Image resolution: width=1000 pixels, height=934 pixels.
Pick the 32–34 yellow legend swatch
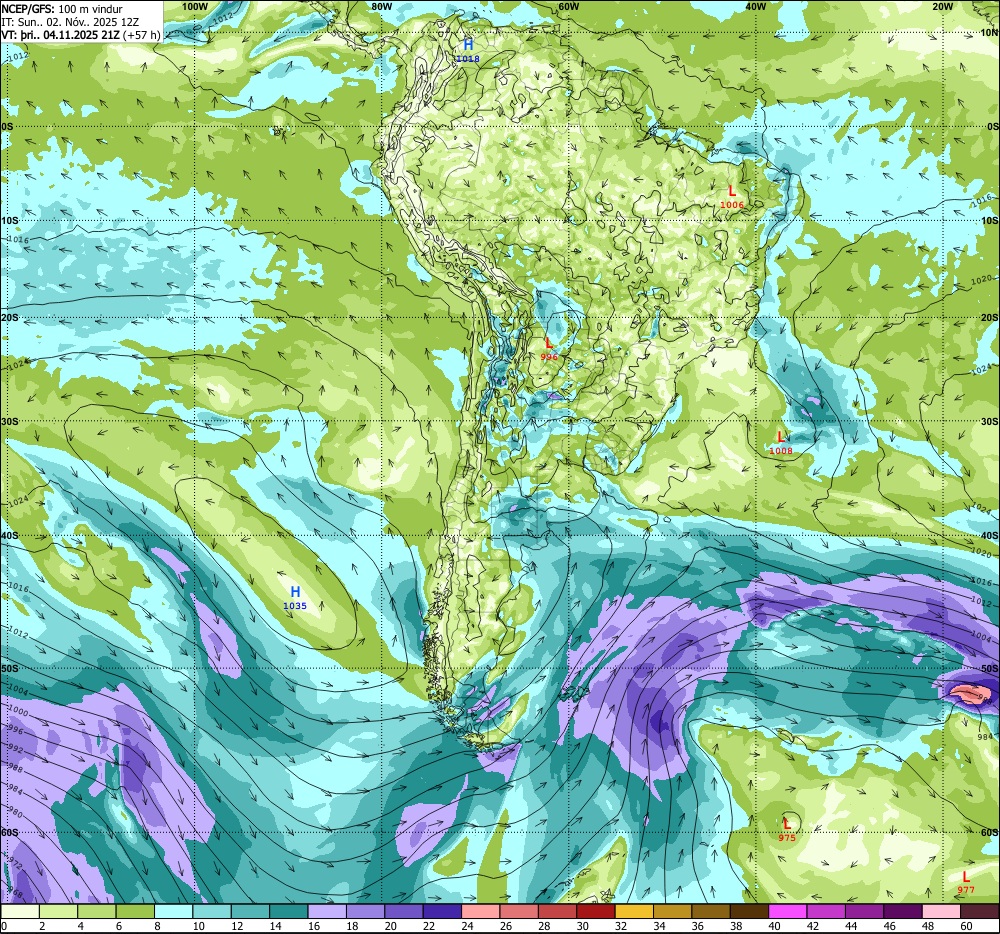point(634,911)
